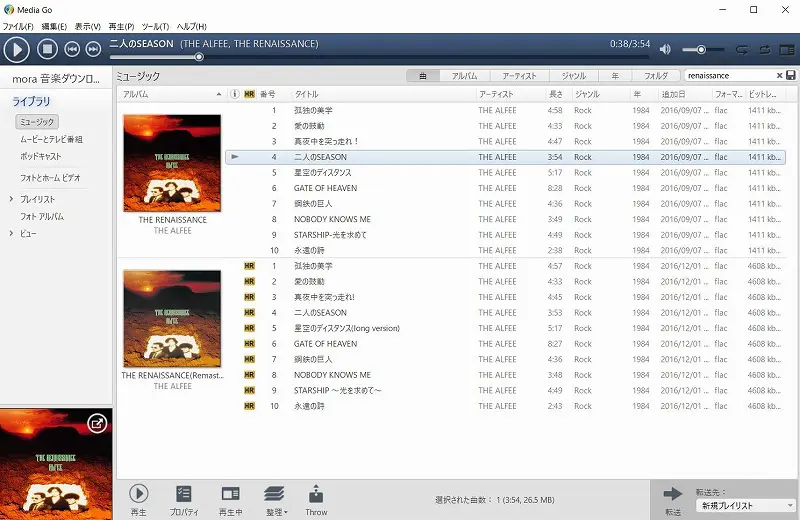Skip to the next track
The width and height of the screenshot is (800, 520).
(93, 49)
